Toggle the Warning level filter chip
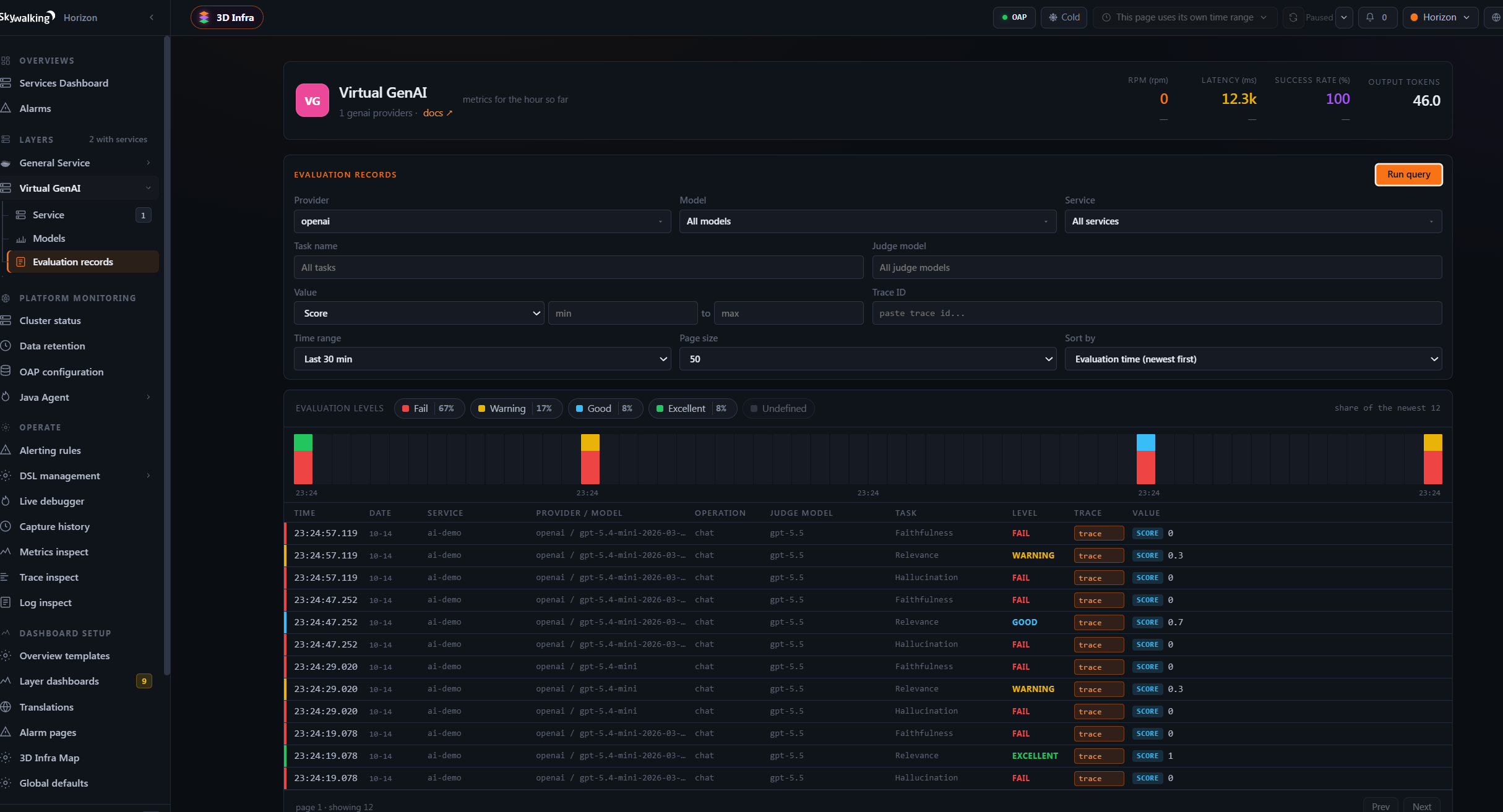 (x=515, y=408)
